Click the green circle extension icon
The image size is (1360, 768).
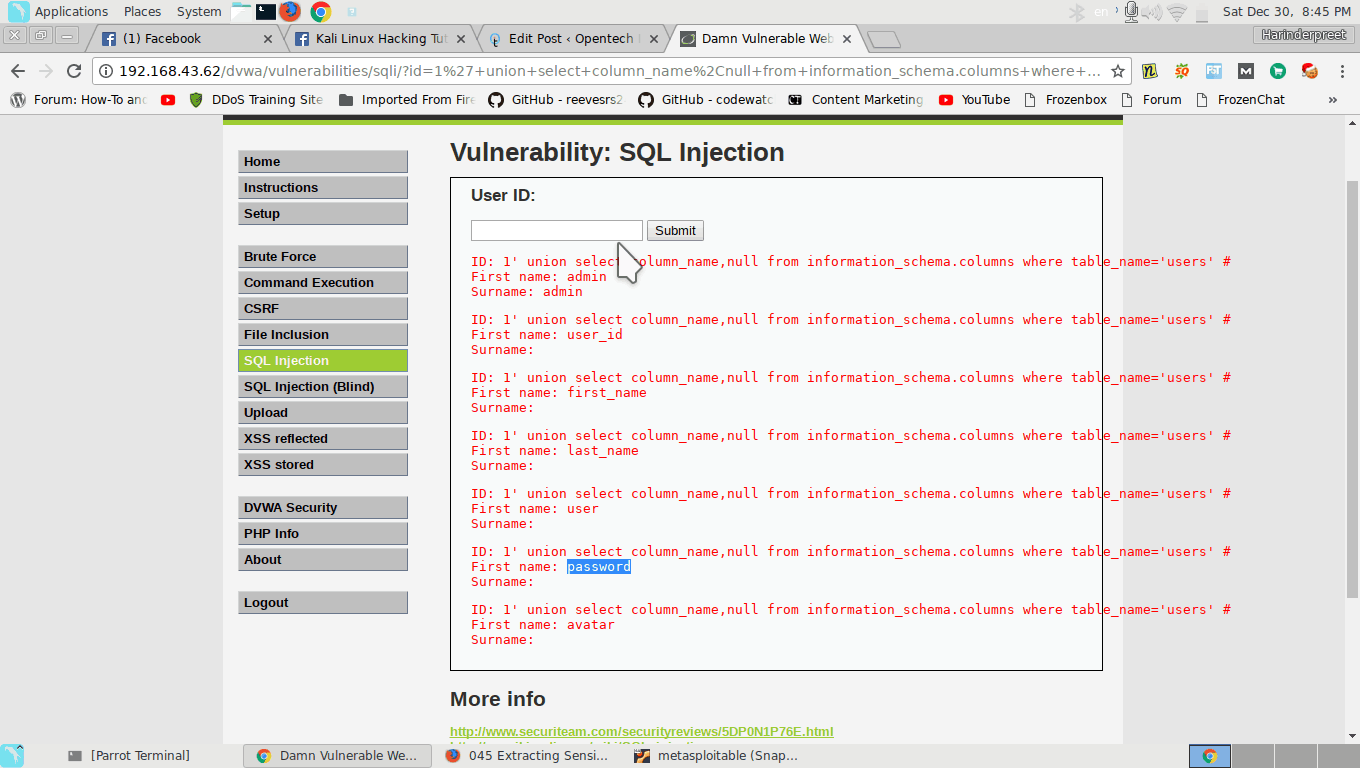[x=1278, y=71]
